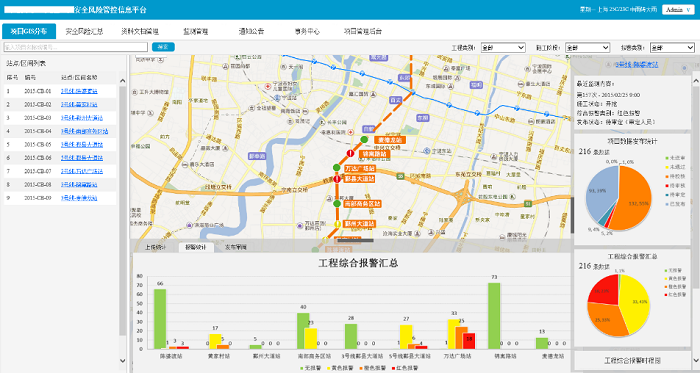Toggle 待审定 entry in publish pie legend
700x373 pixels.
(675, 195)
